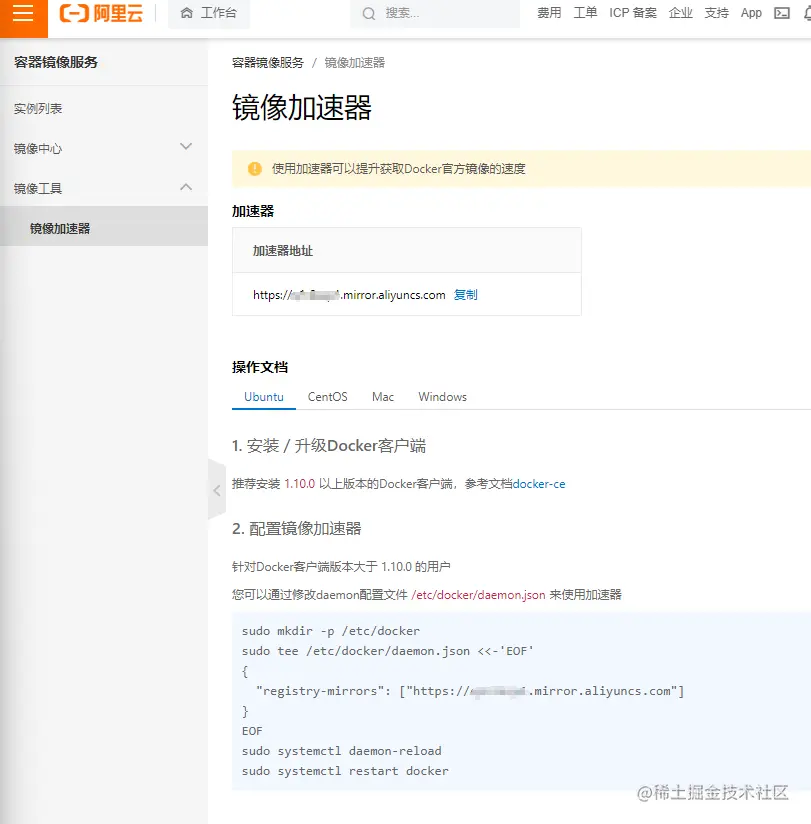Image resolution: width=811 pixels, height=824 pixels.
Task: Click the sudo mkdir -p /etc/docker line
Action: [x=331, y=631]
